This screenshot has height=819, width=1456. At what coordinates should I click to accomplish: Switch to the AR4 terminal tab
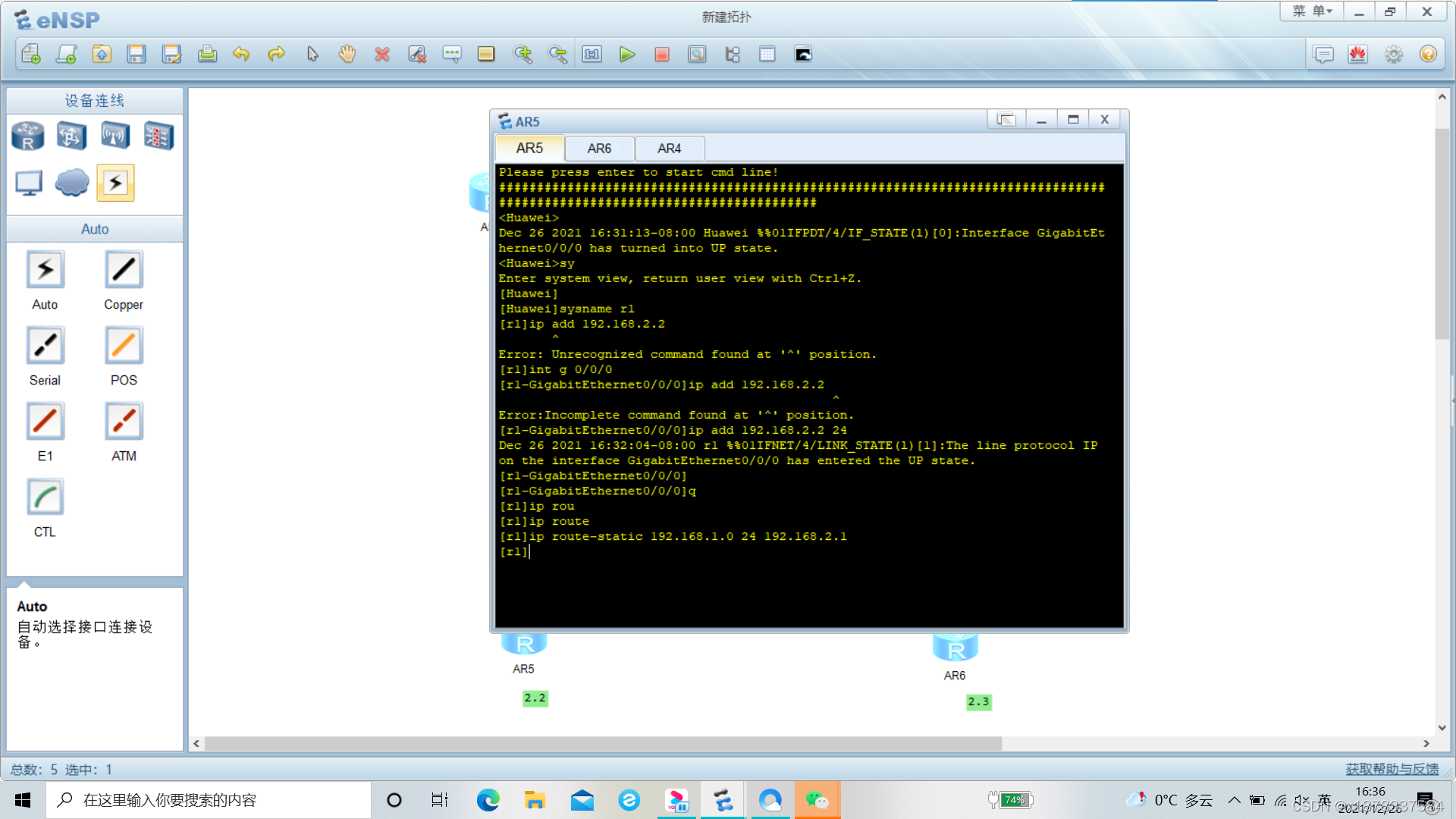pyautogui.click(x=669, y=149)
